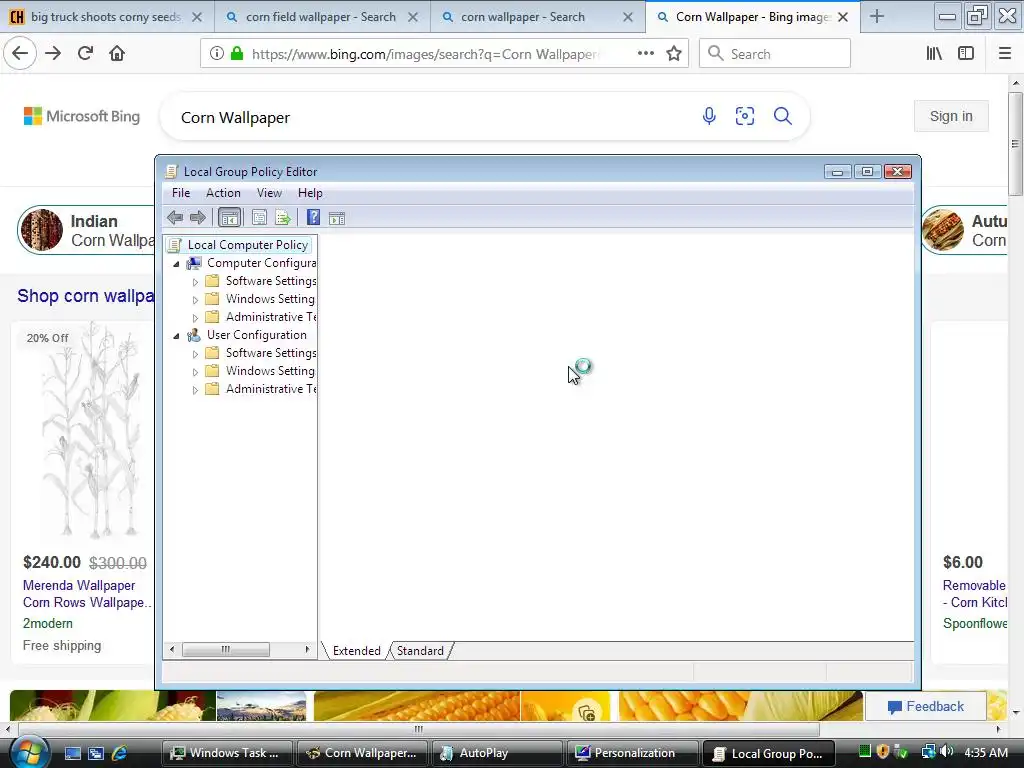Toggle Show/Hide Action Pane toolbar icon
The height and width of the screenshot is (768, 1024).
(337, 218)
